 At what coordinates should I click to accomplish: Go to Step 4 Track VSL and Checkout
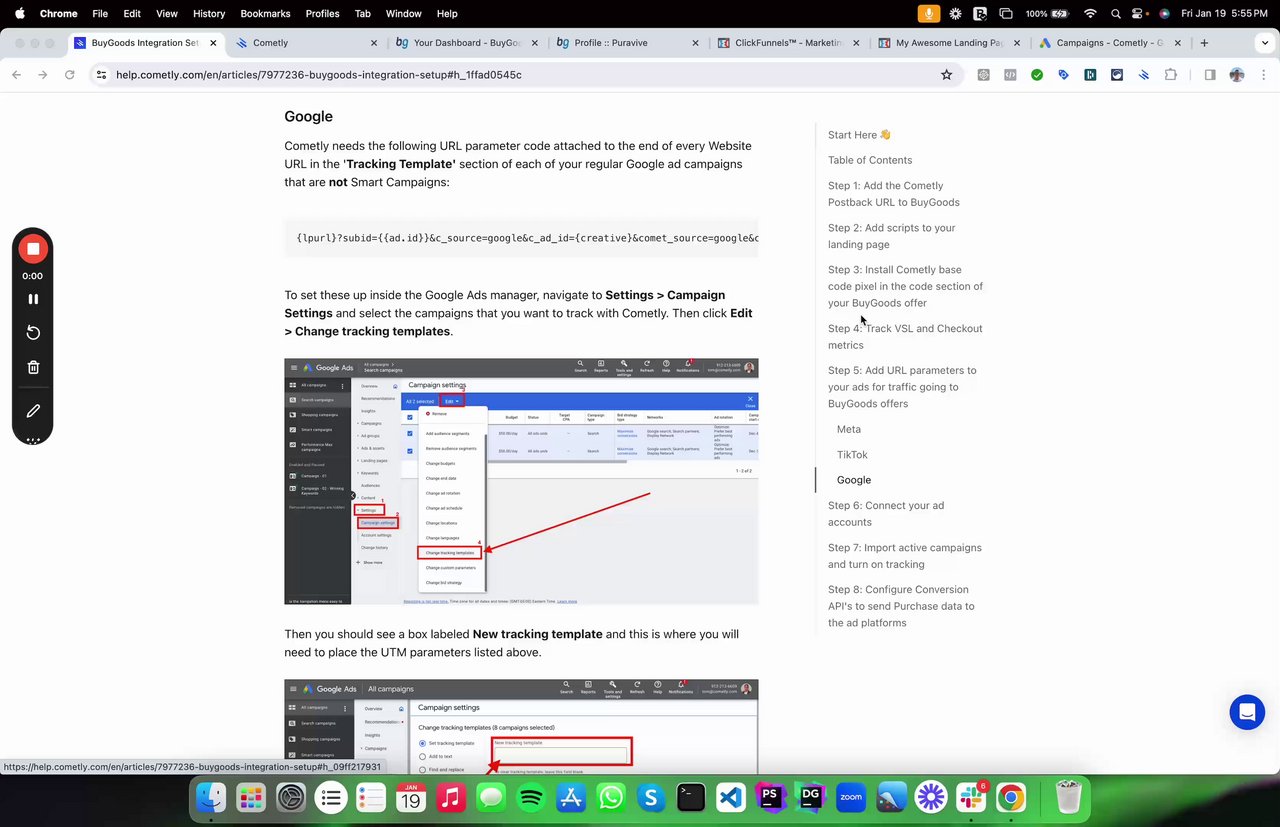(x=905, y=337)
